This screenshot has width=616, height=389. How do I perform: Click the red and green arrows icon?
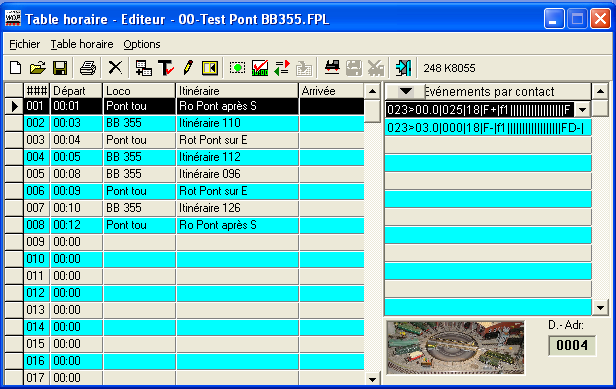pyautogui.click(x=282, y=68)
